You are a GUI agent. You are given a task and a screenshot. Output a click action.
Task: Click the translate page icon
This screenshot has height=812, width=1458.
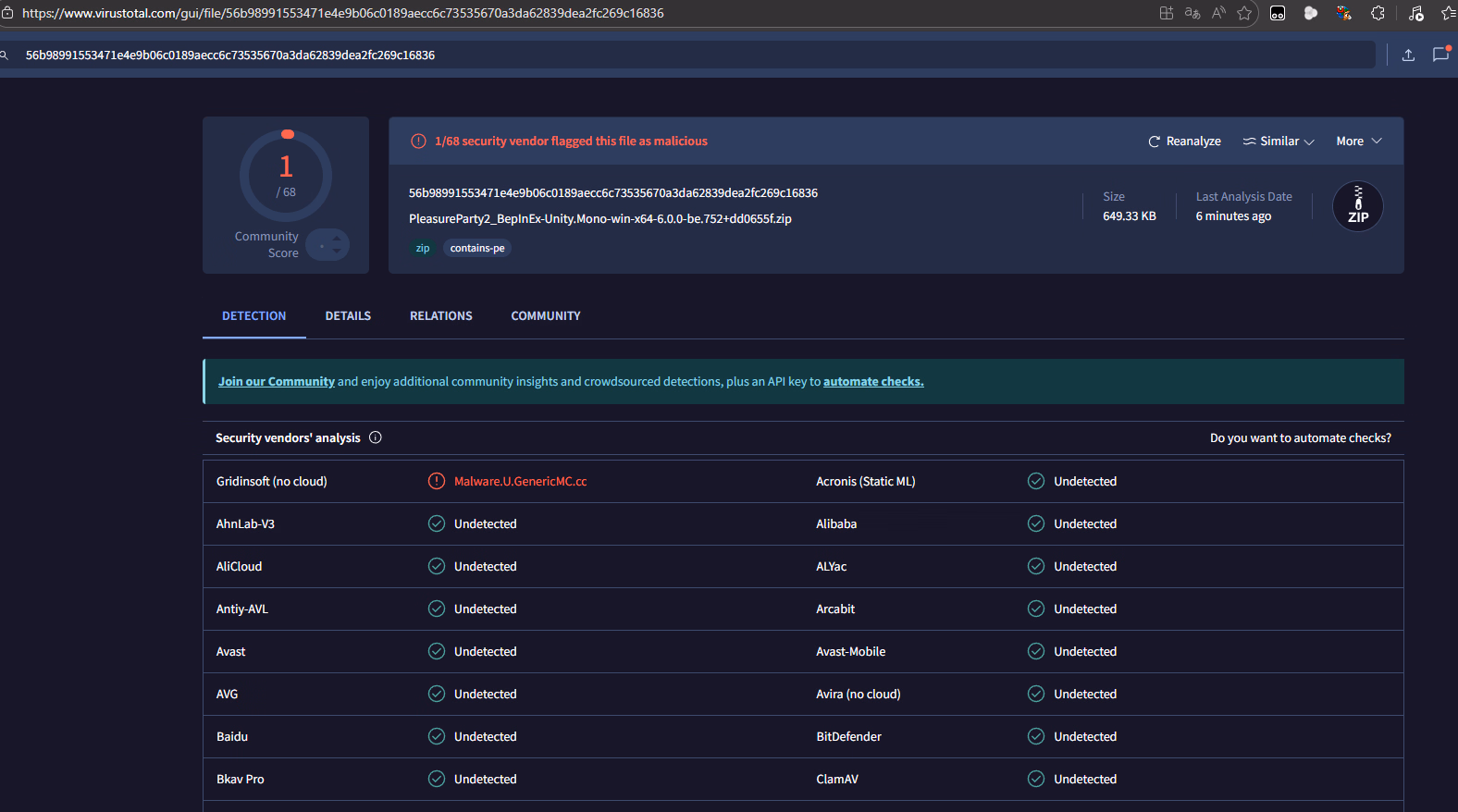coord(1192,13)
